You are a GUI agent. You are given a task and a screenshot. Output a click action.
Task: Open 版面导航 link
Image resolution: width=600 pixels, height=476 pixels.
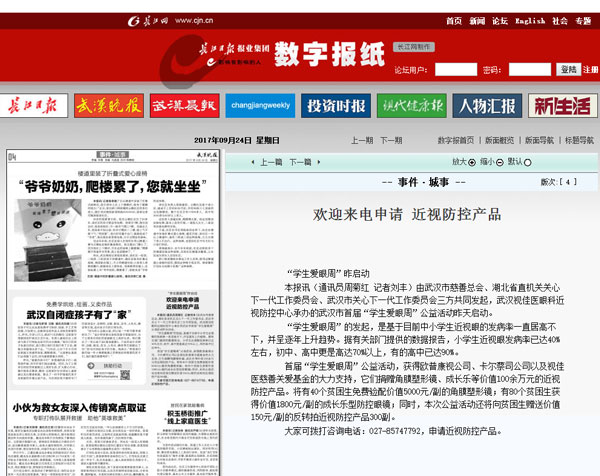(x=539, y=140)
